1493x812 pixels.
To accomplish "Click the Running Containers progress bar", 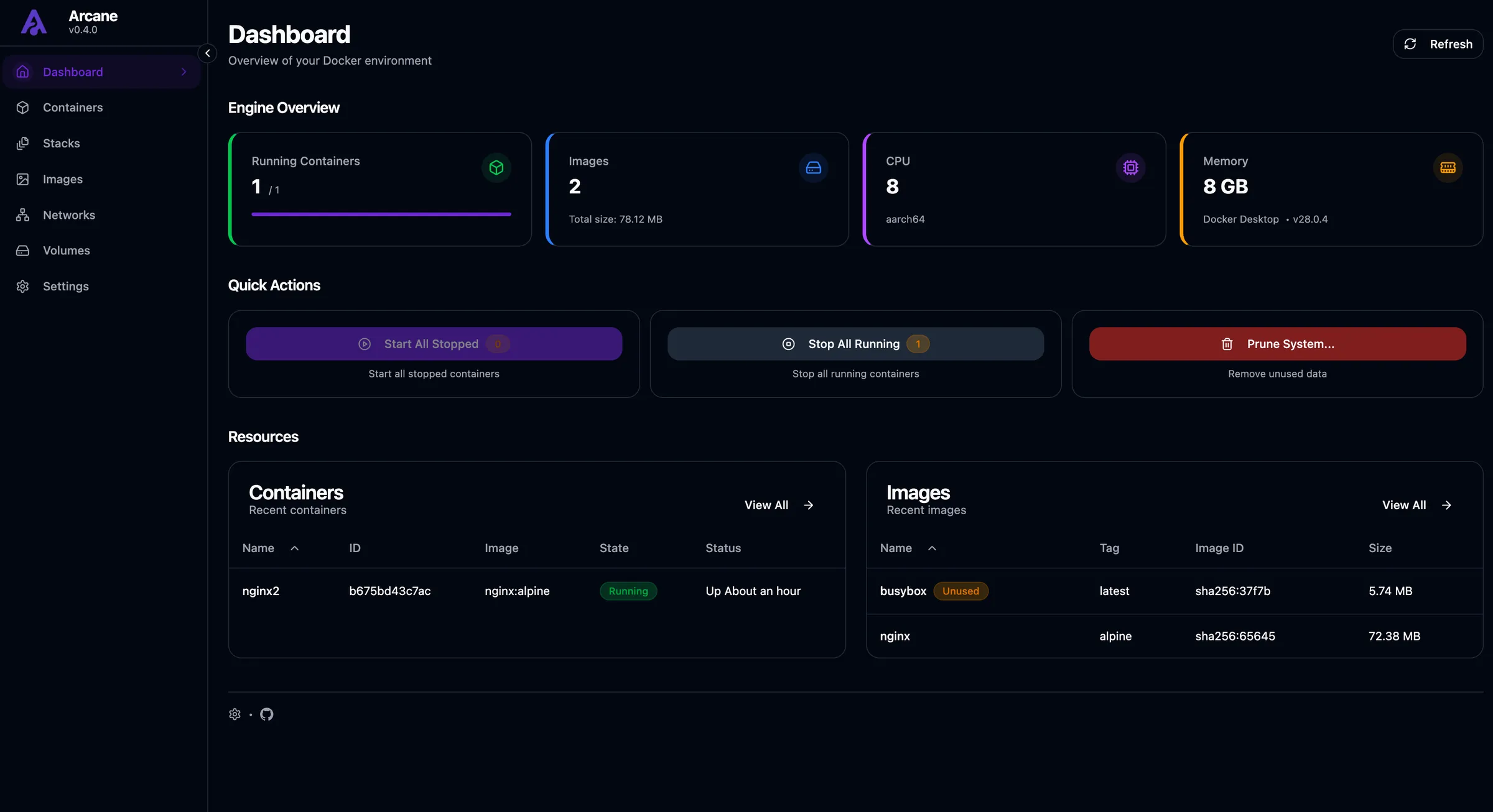I will [380, 213].
